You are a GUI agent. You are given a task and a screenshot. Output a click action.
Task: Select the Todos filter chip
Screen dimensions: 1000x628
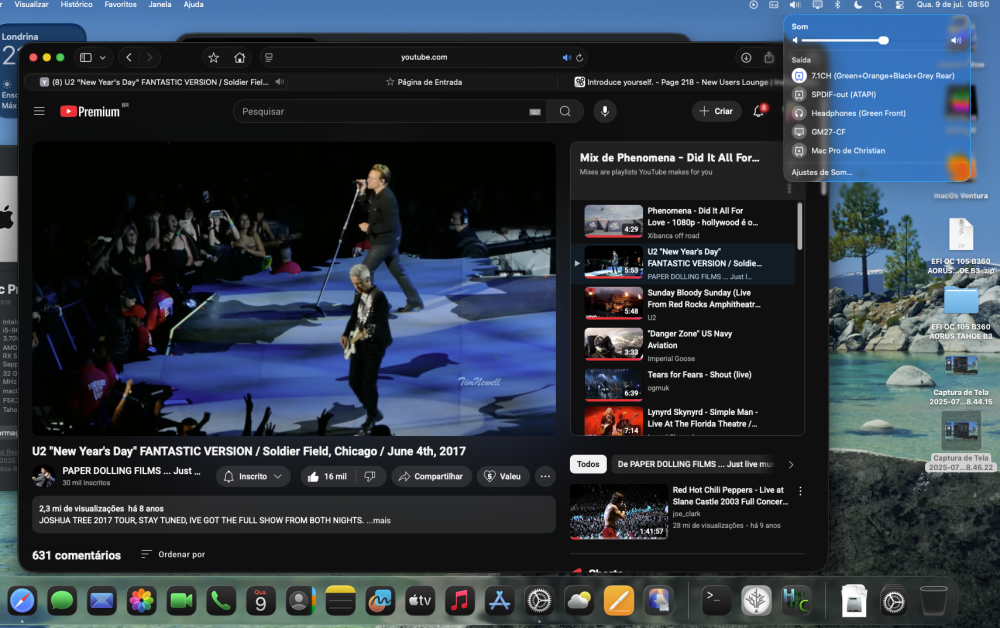[588, 464]
